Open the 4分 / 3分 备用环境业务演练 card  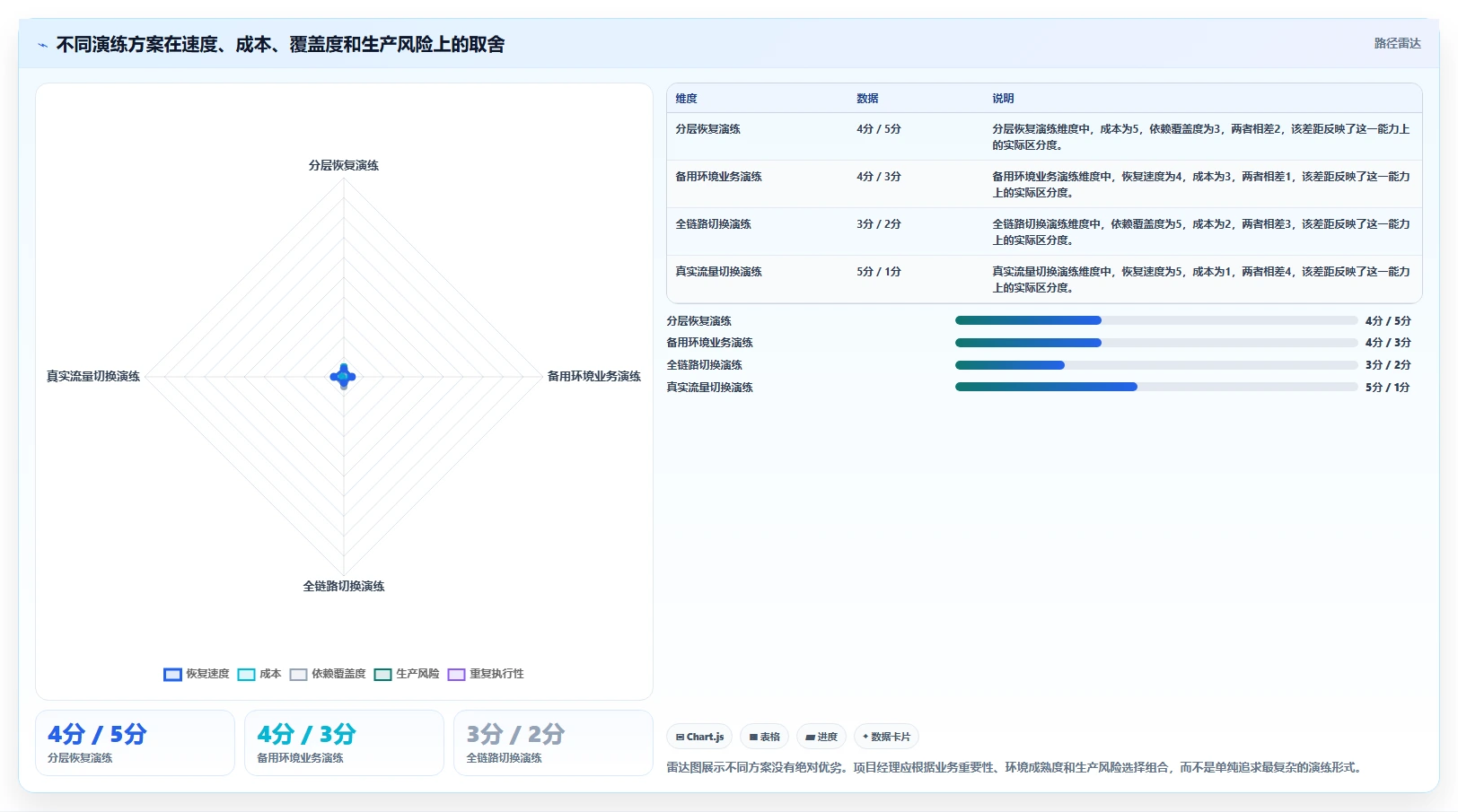click(344, 743)
